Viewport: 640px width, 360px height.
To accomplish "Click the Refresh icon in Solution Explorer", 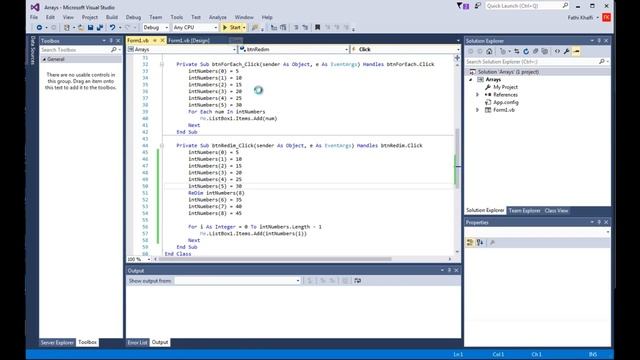I will 526,51.
